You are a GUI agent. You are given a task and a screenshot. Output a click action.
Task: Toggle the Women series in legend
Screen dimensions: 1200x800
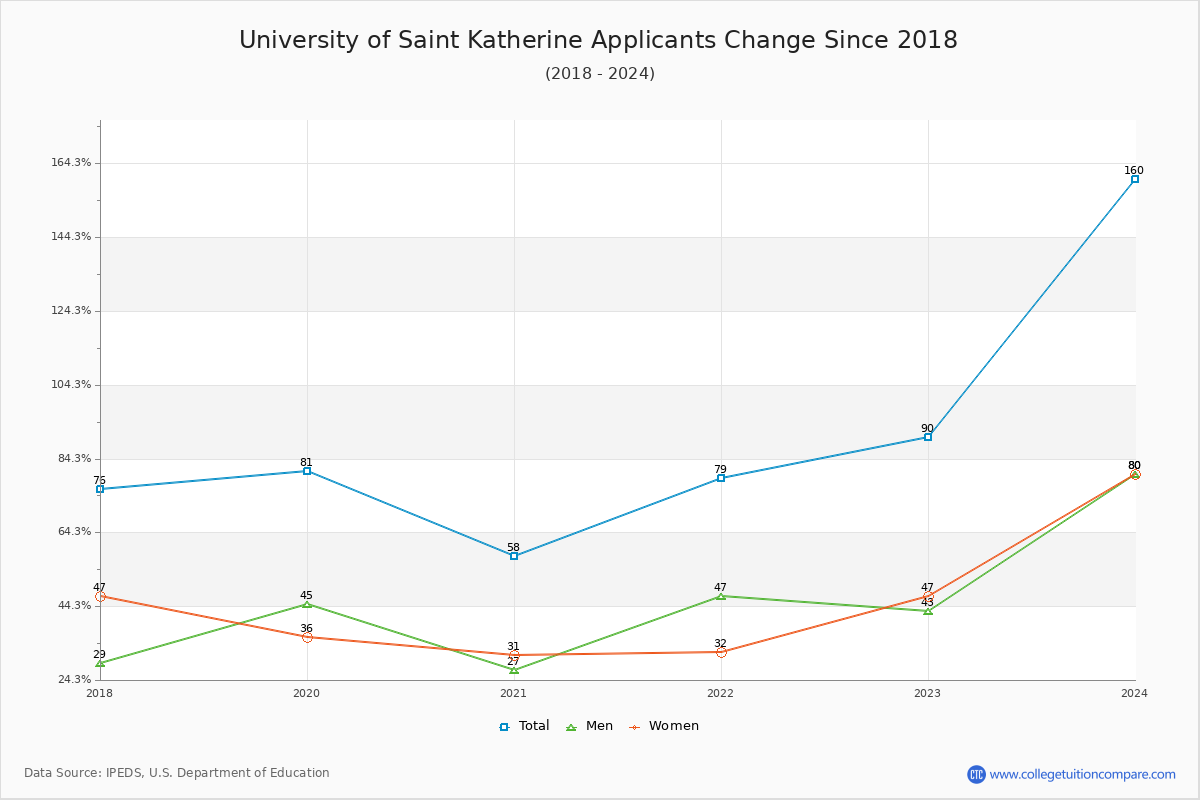663,726
